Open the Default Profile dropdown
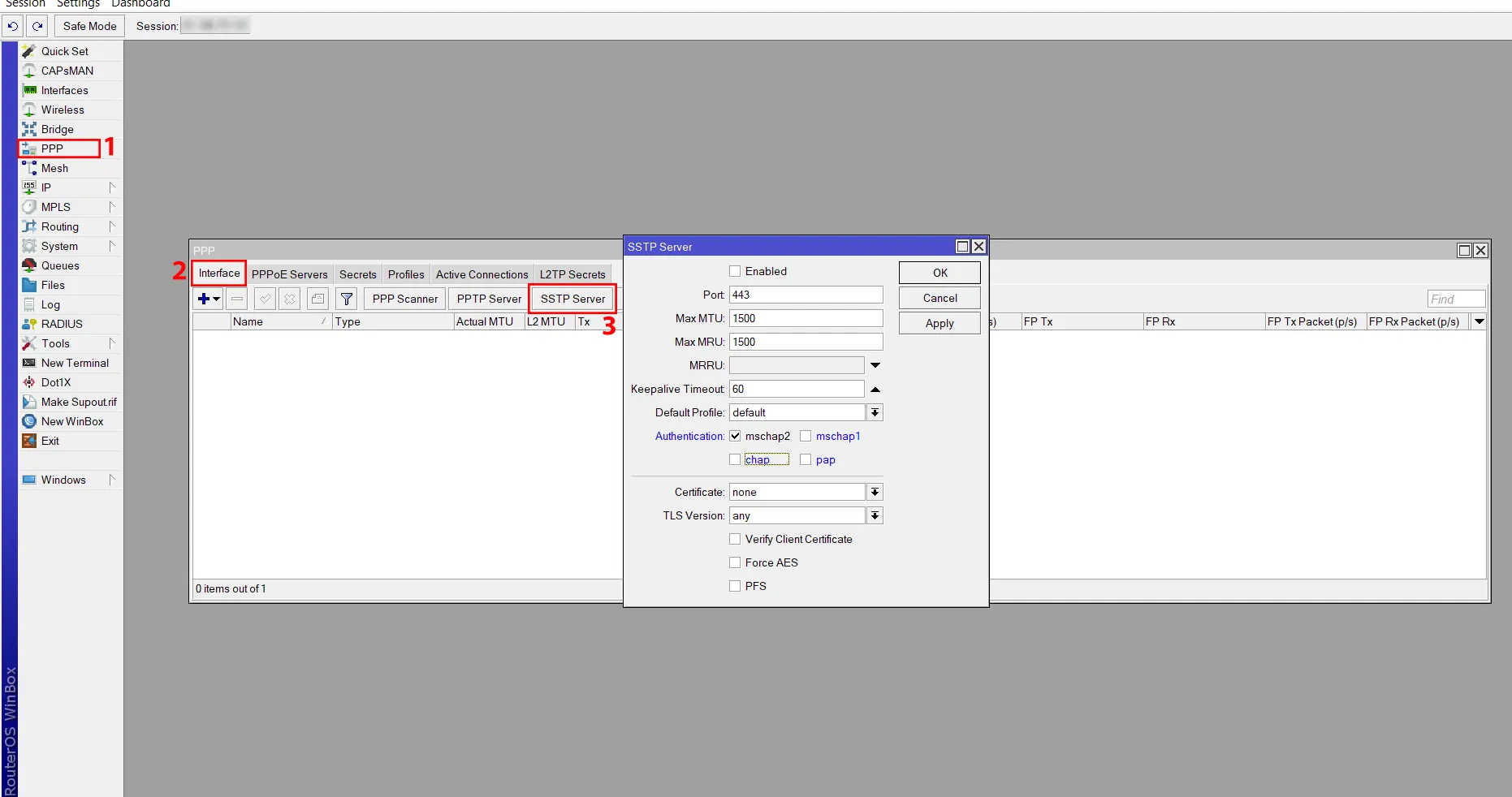 click(x=875, y=412)
